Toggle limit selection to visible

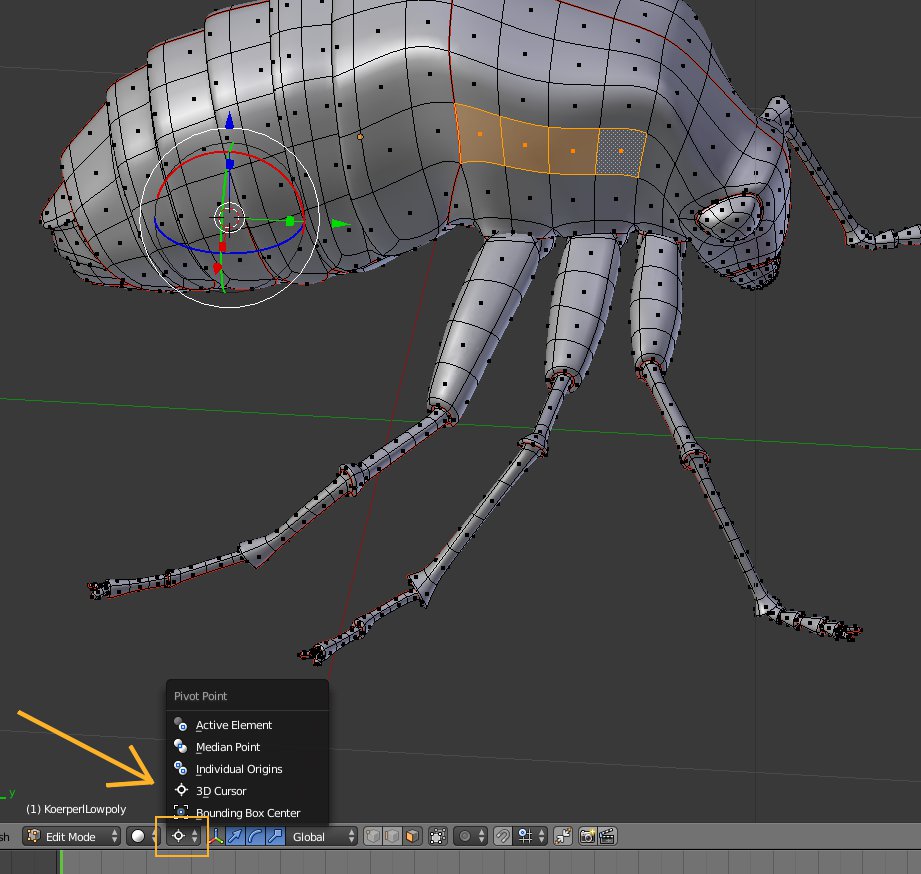437,836
